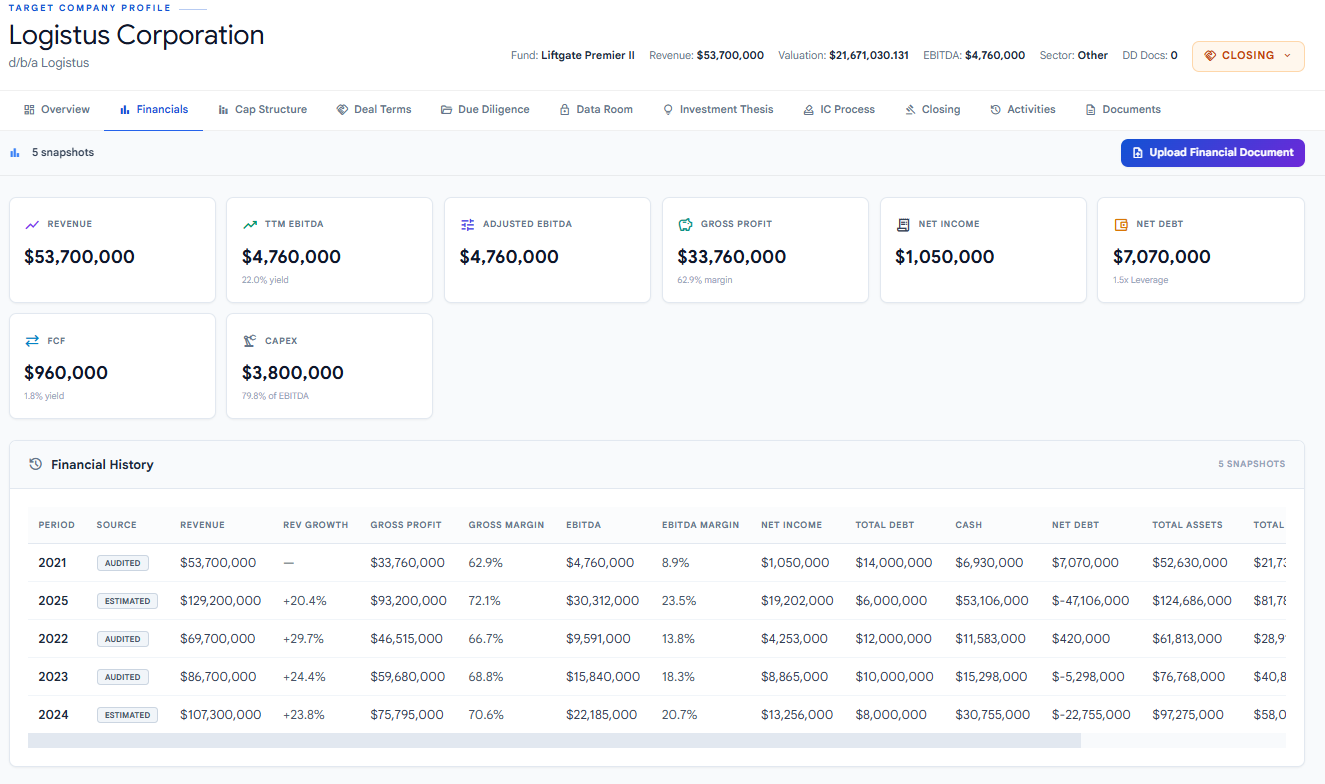
Task: Click the upload document file icon
Action: point(1138,153)
